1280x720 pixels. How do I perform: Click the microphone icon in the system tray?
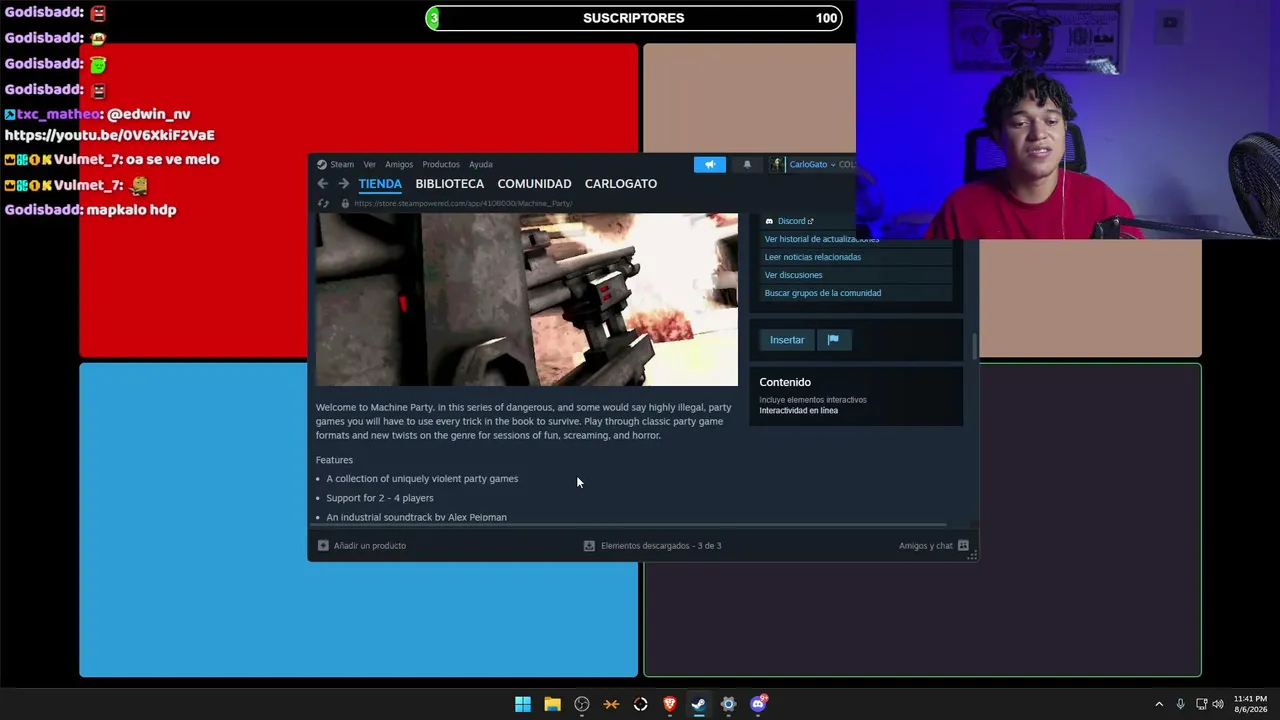(x=1181, y=704)
